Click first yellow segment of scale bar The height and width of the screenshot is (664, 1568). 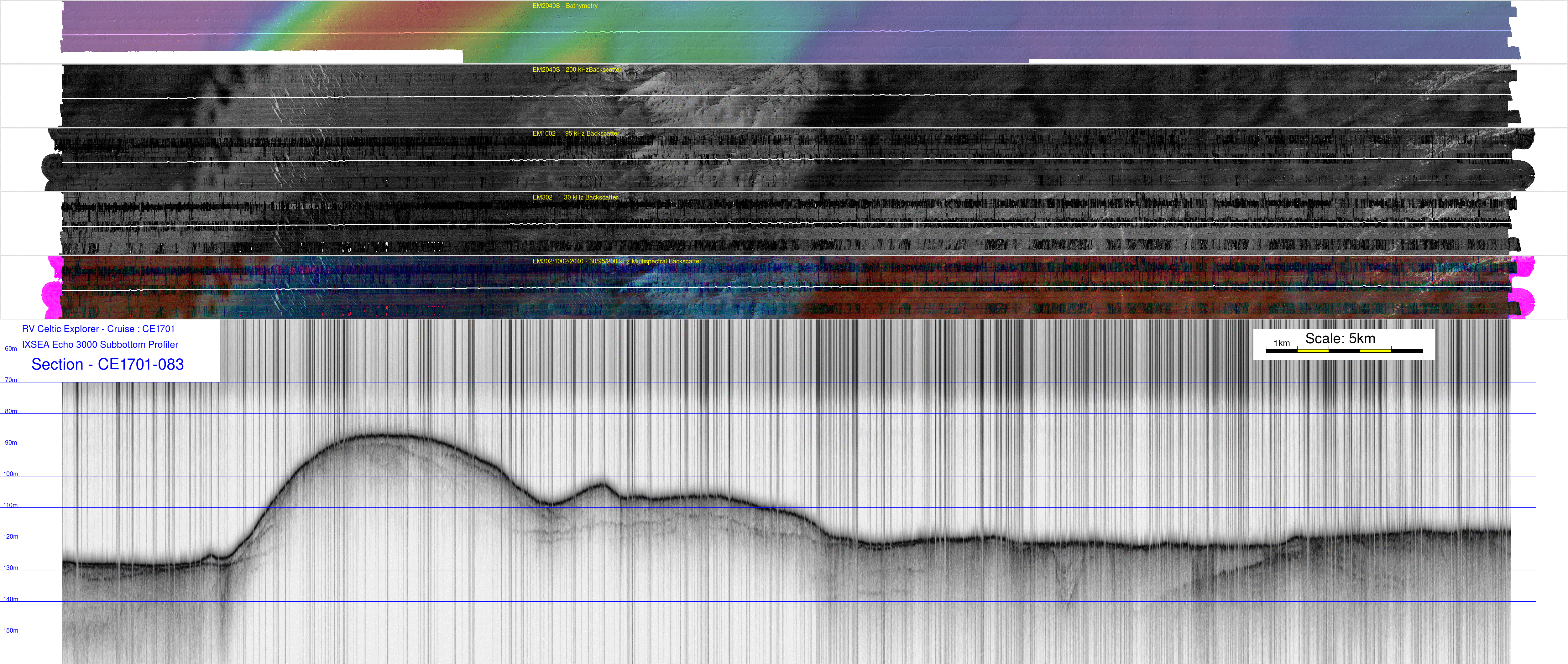pyautogui.click(x=1312, y=351)
